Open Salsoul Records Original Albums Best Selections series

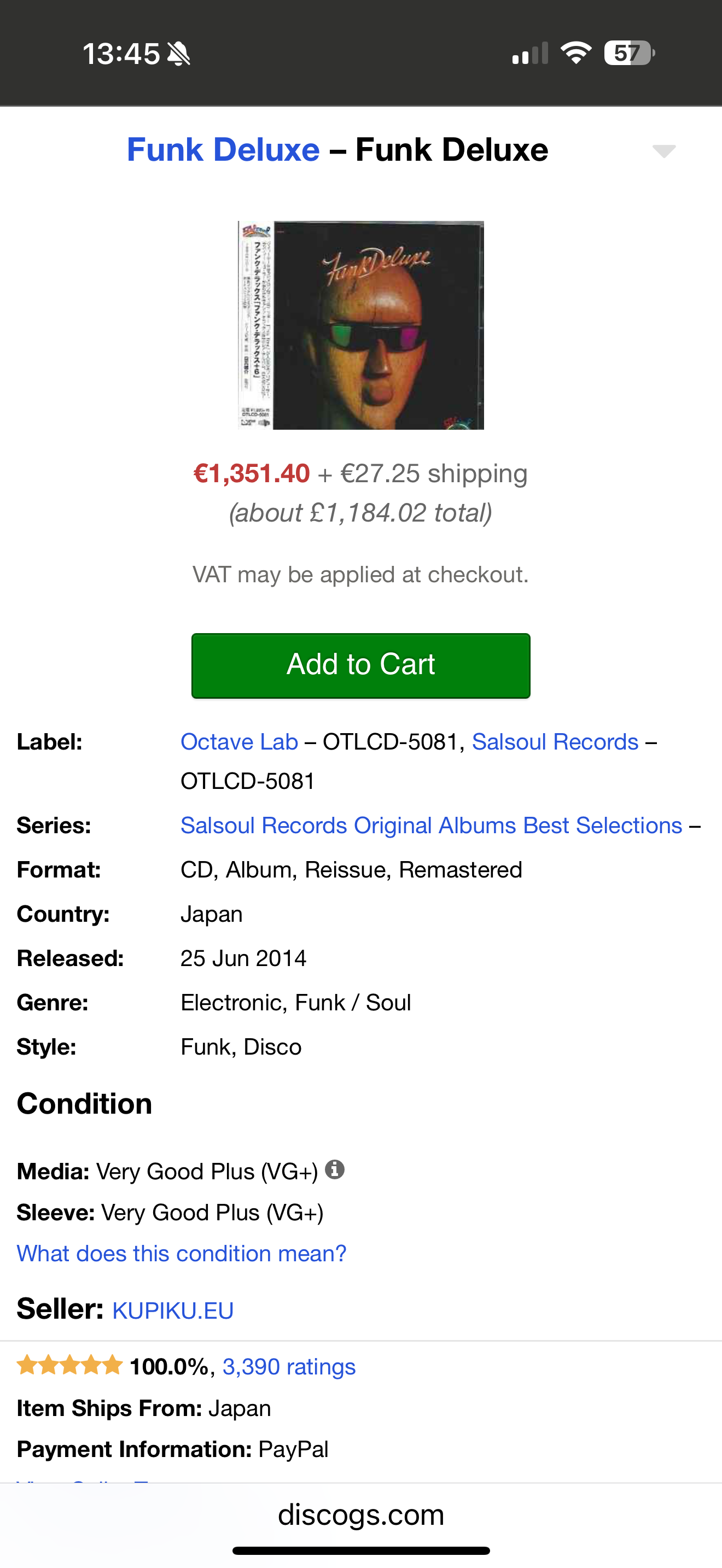(431, 825)
